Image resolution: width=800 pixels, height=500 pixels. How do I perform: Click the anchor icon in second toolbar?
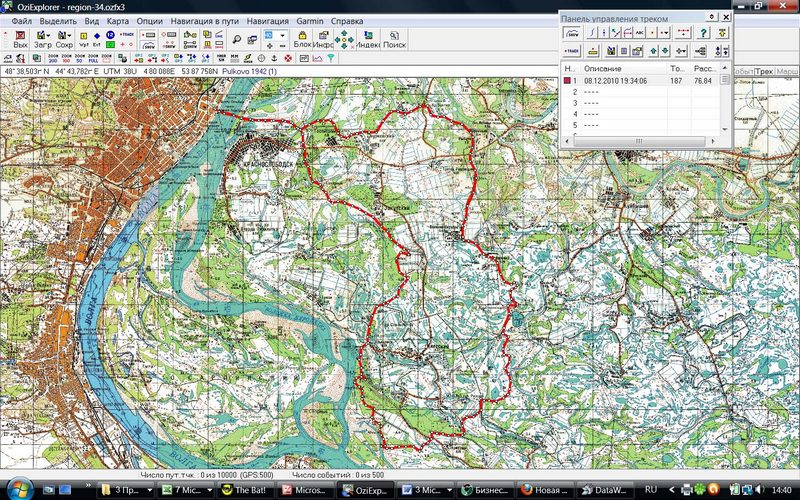[274, 58]
